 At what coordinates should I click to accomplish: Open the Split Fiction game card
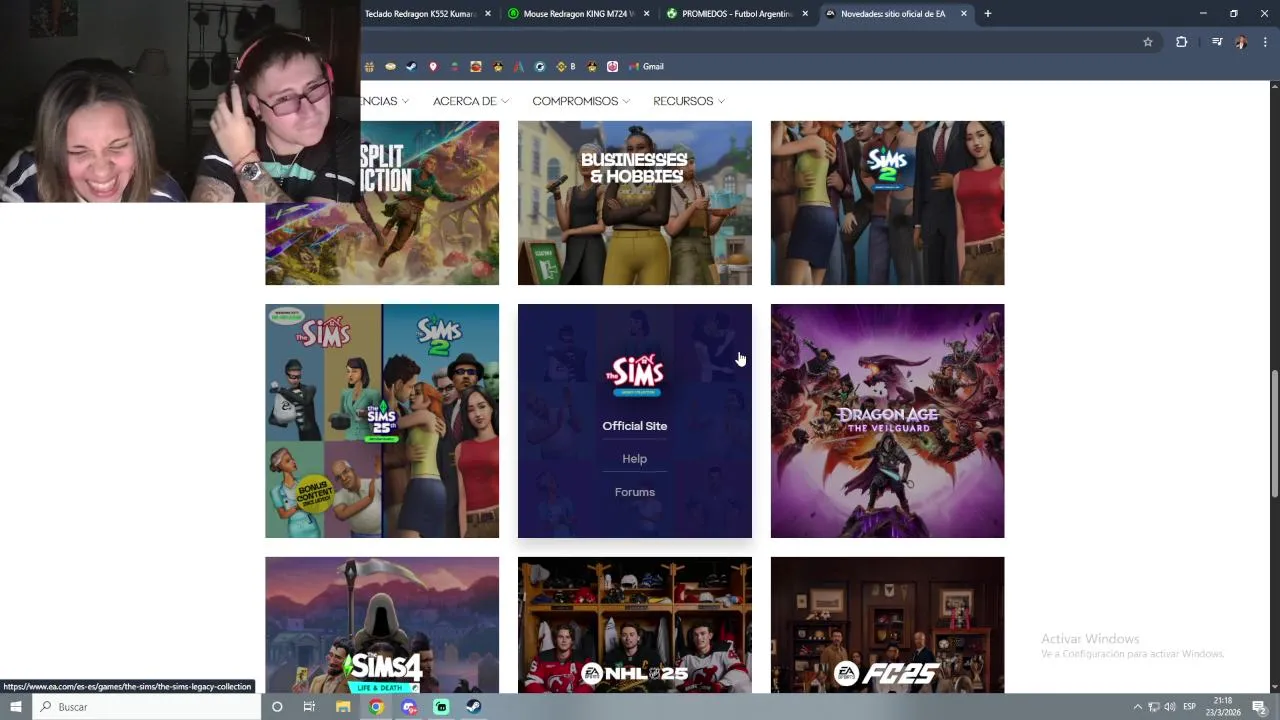382,203
